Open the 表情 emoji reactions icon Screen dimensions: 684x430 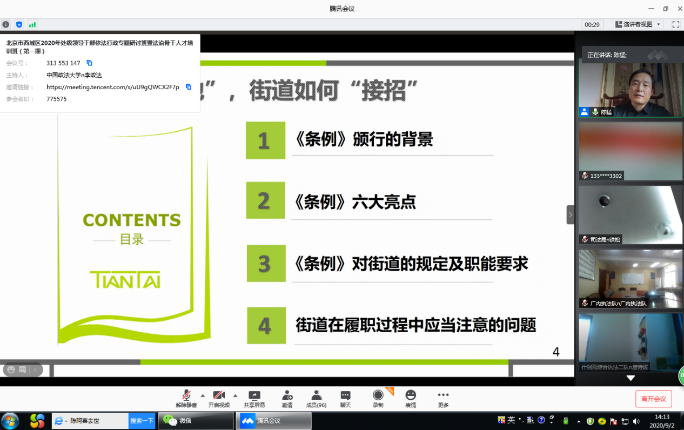tap(410, 396)
